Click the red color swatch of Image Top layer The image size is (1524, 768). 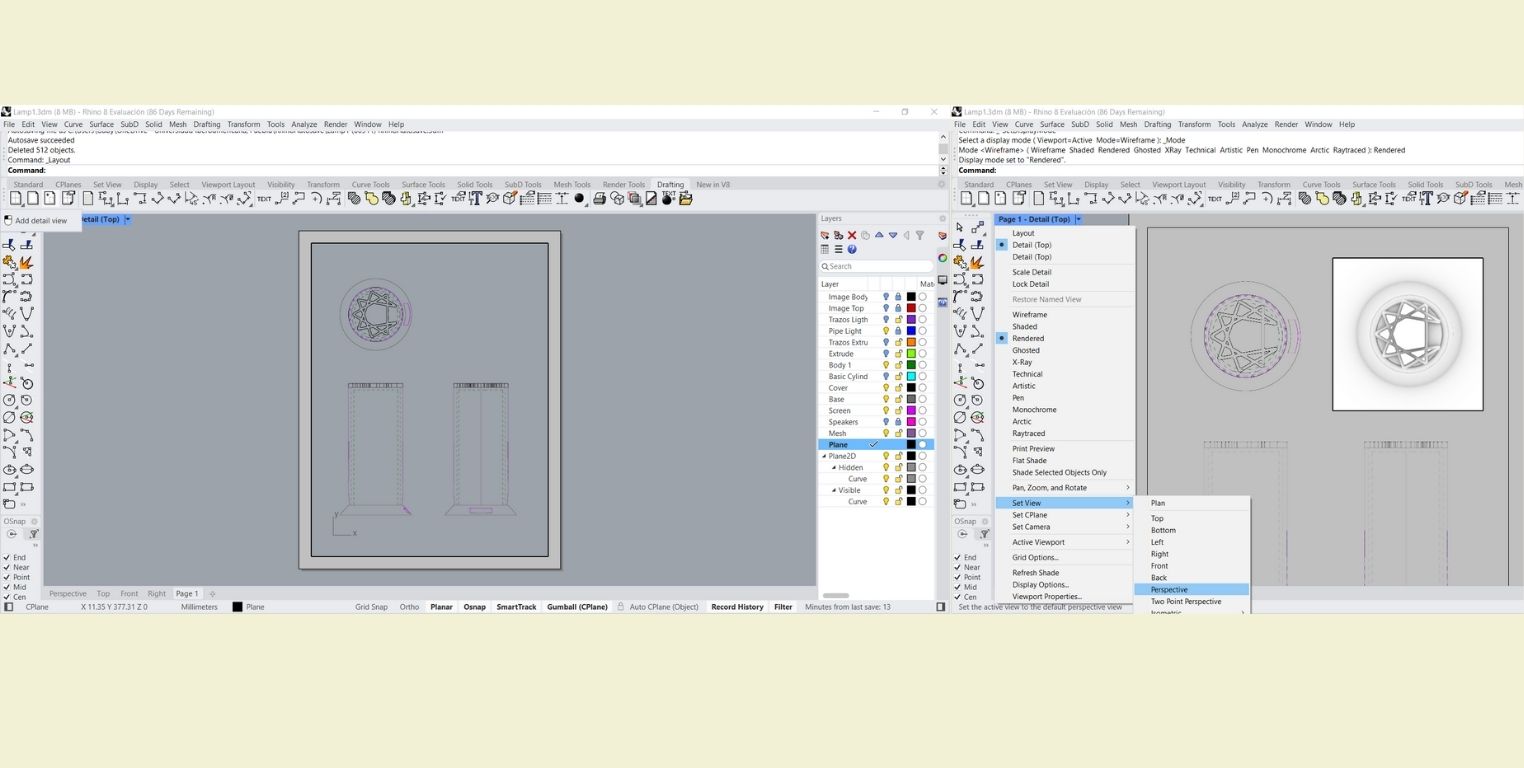(x=911, y=308)
